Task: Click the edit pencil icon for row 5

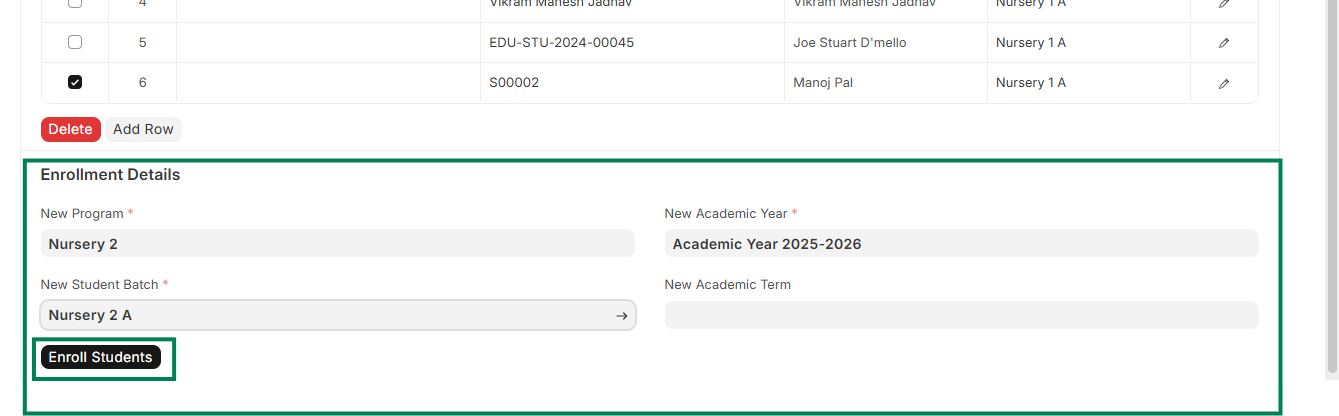Action: (1223, 43)
